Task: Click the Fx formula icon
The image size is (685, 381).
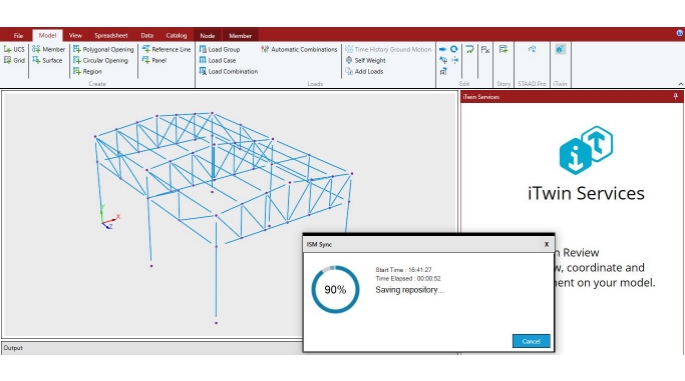Action: click(485, 49)
